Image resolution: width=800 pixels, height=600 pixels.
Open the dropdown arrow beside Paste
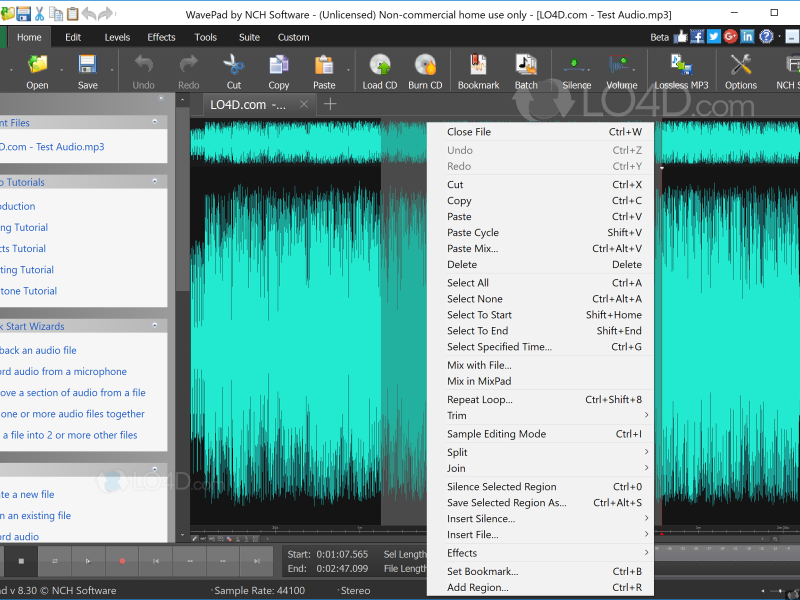(x=349, y=70)
